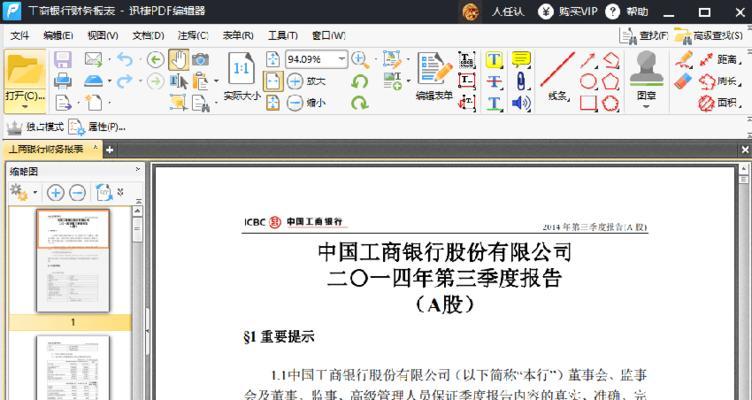Click the Fit Page icon above fit width

[273, 59]
